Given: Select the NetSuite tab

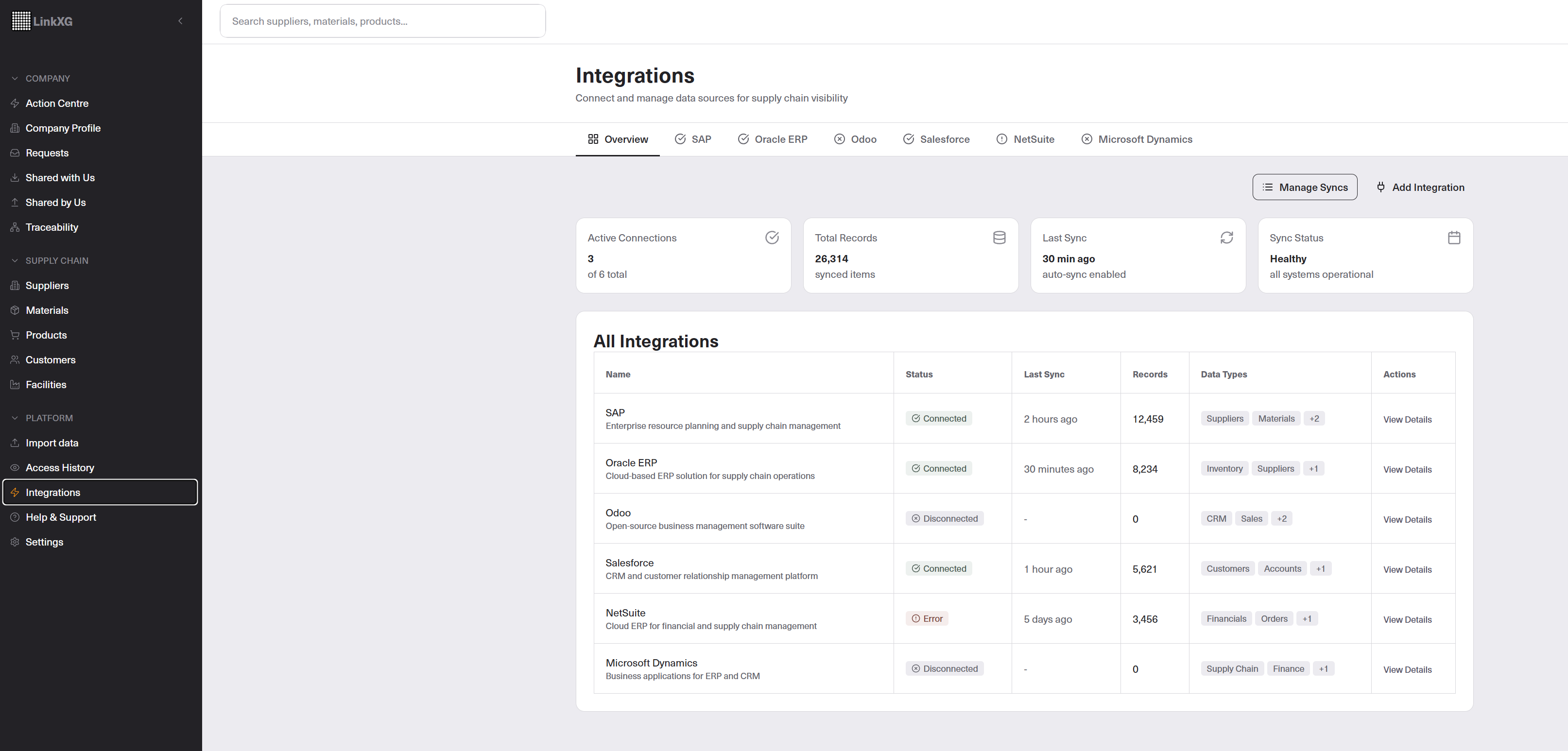Looking at the screenshot, I should pos(1025,139).
